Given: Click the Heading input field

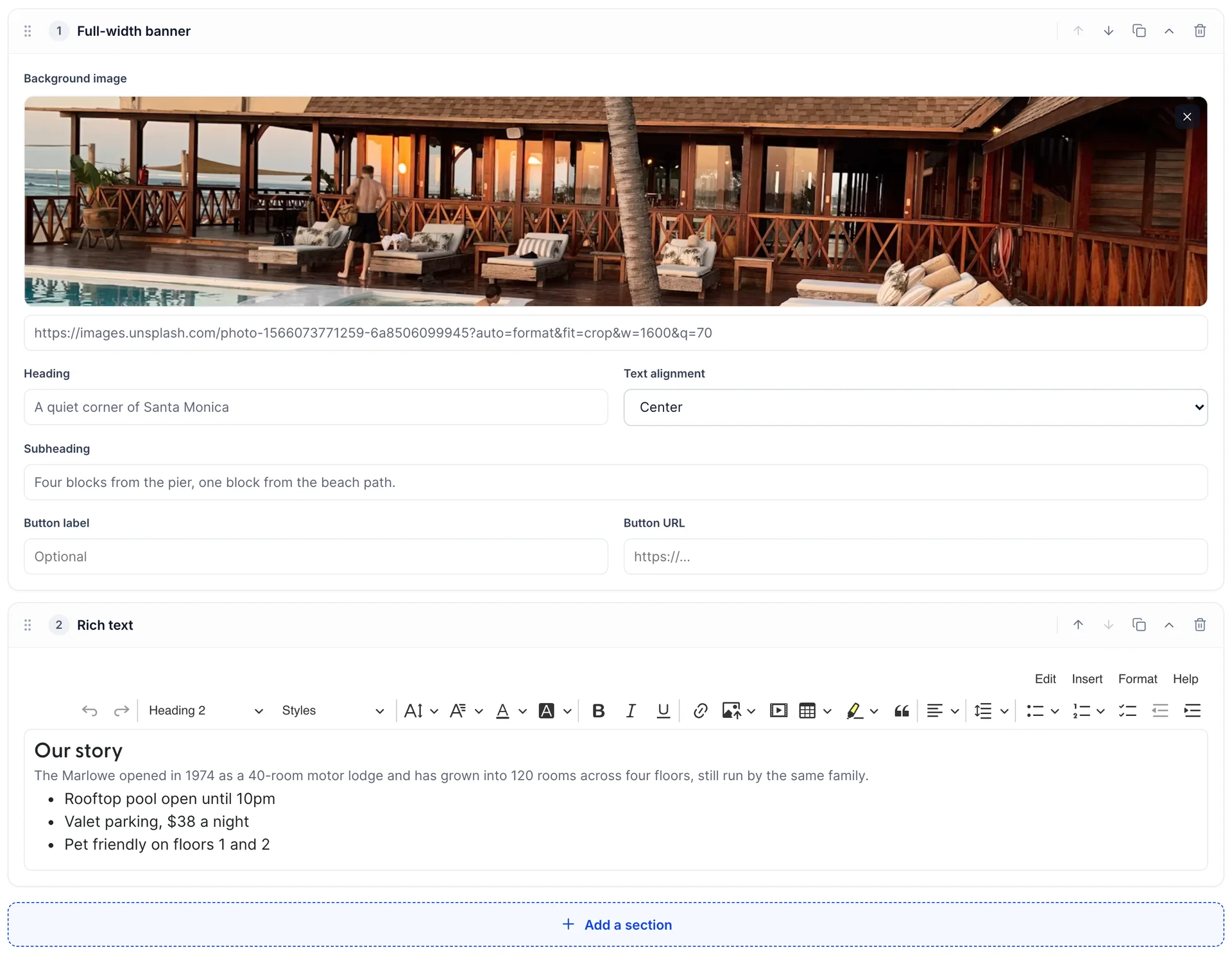Looking at the screenshot, I should (x=316, y=407).
